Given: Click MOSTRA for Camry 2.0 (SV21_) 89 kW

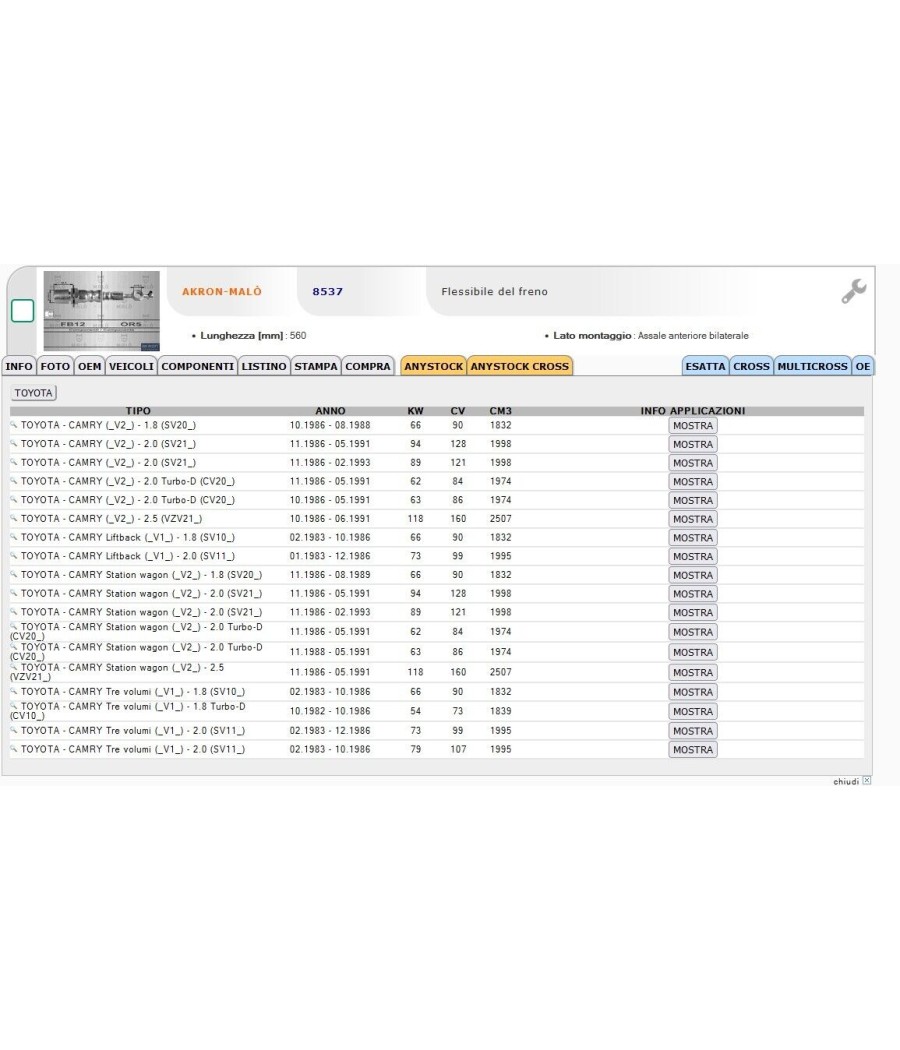Looking at the screenshot, I should pyautogui.click(x=693, y=463).
